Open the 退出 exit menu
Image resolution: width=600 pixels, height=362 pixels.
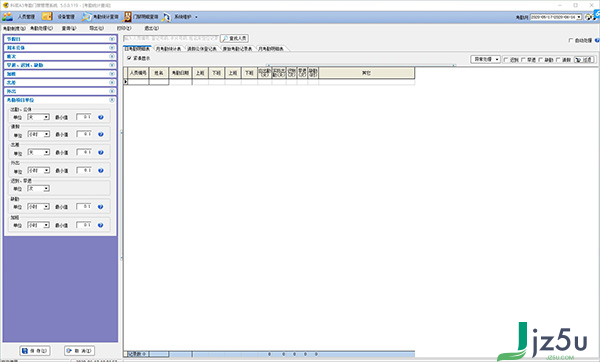(x=152, y=28)
